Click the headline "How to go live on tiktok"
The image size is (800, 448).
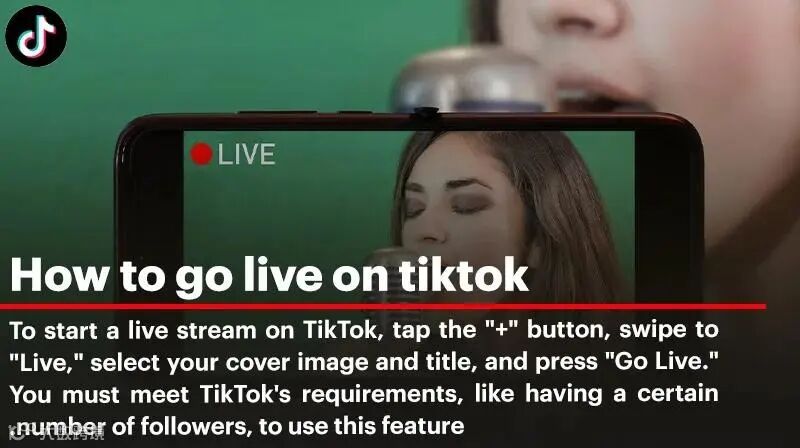[269, 276]
